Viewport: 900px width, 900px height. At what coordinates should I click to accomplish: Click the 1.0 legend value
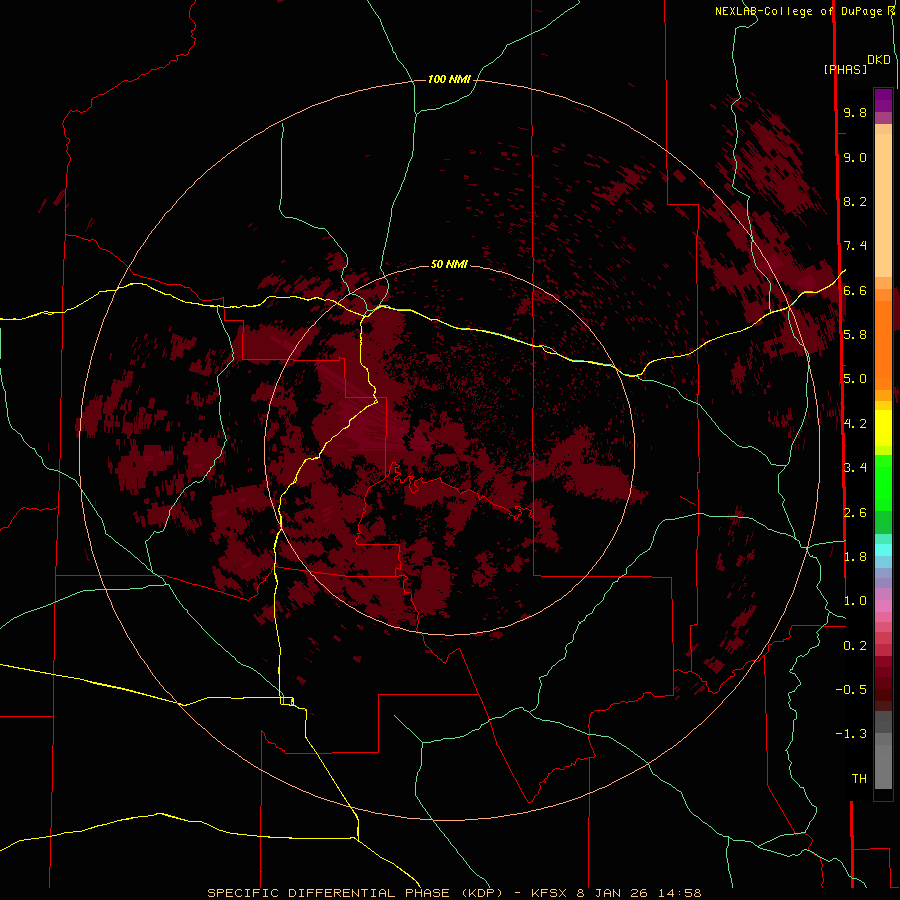click(x=855, y=601)
